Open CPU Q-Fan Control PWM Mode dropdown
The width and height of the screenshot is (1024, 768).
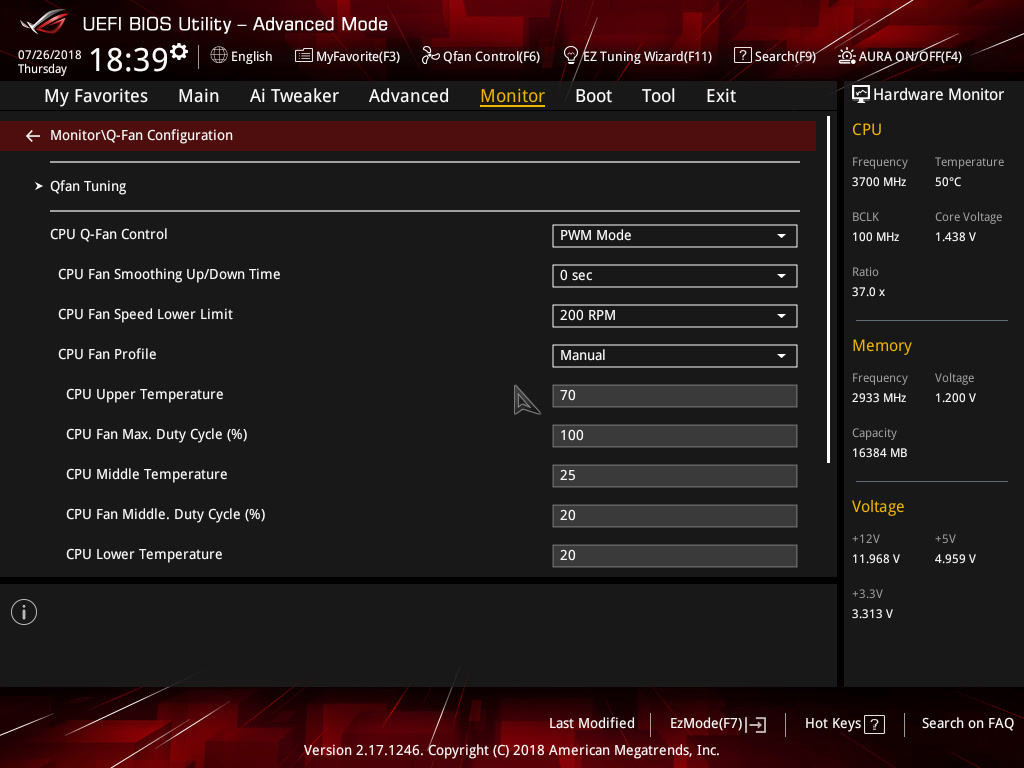675,236
